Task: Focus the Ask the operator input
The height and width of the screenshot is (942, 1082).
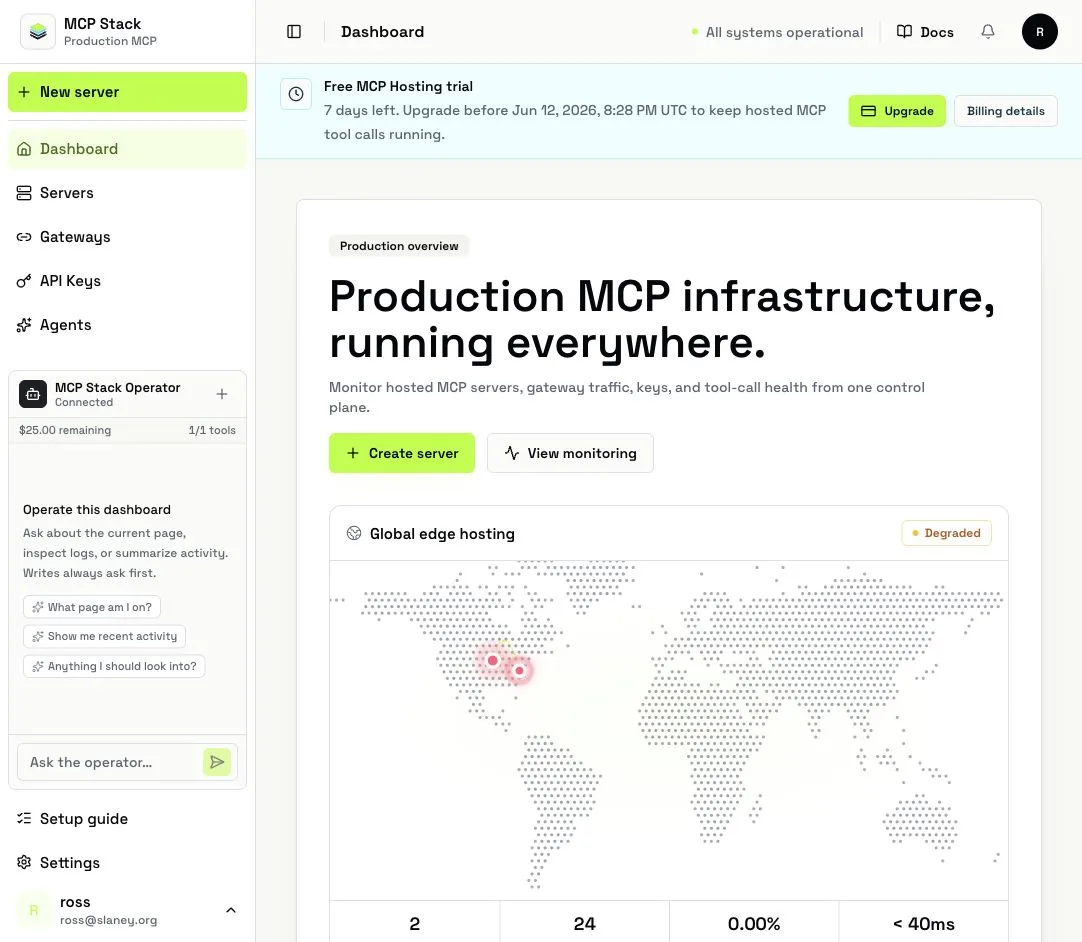Action: point(110,763)
